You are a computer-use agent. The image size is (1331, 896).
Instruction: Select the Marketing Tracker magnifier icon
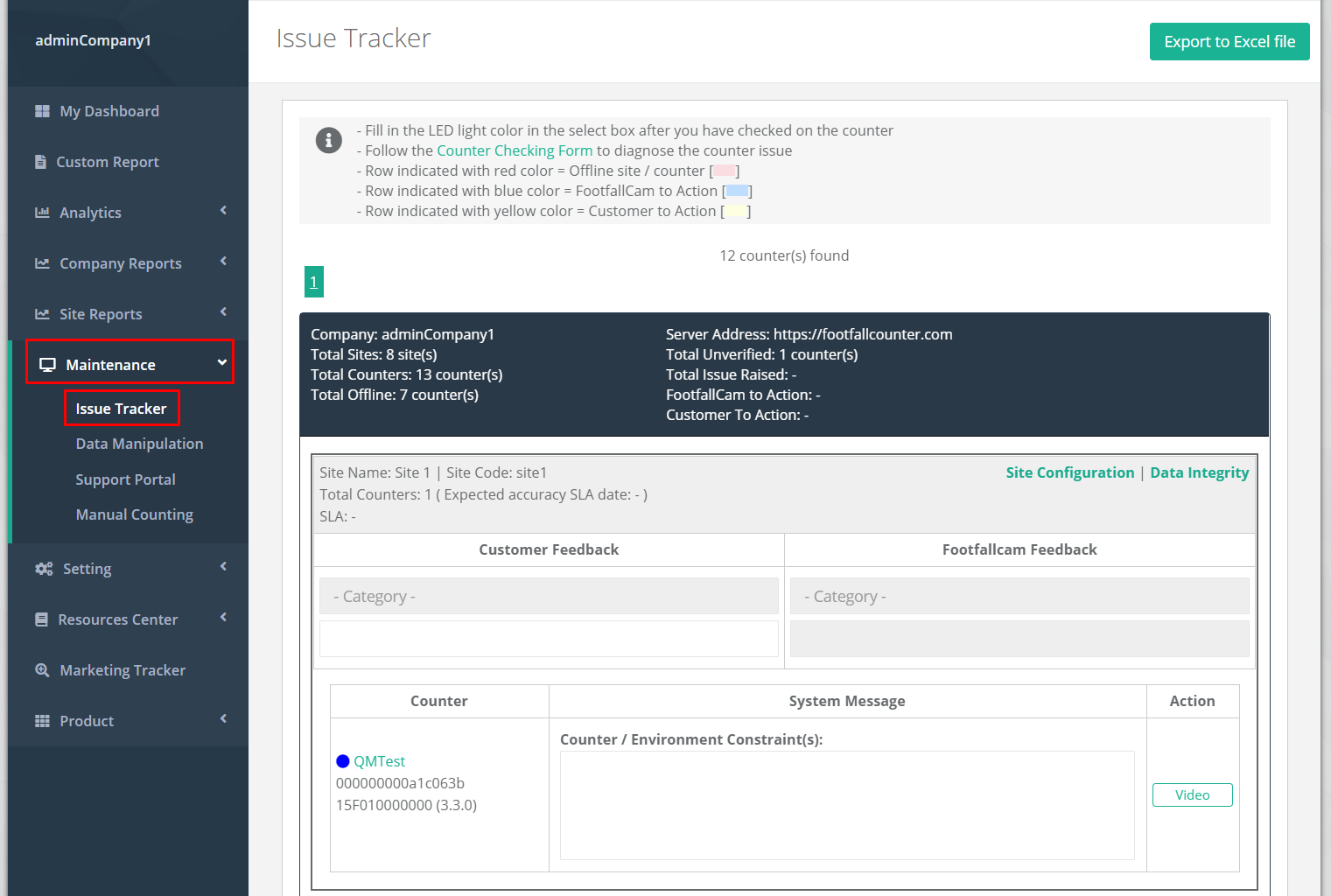pos(42,669)
